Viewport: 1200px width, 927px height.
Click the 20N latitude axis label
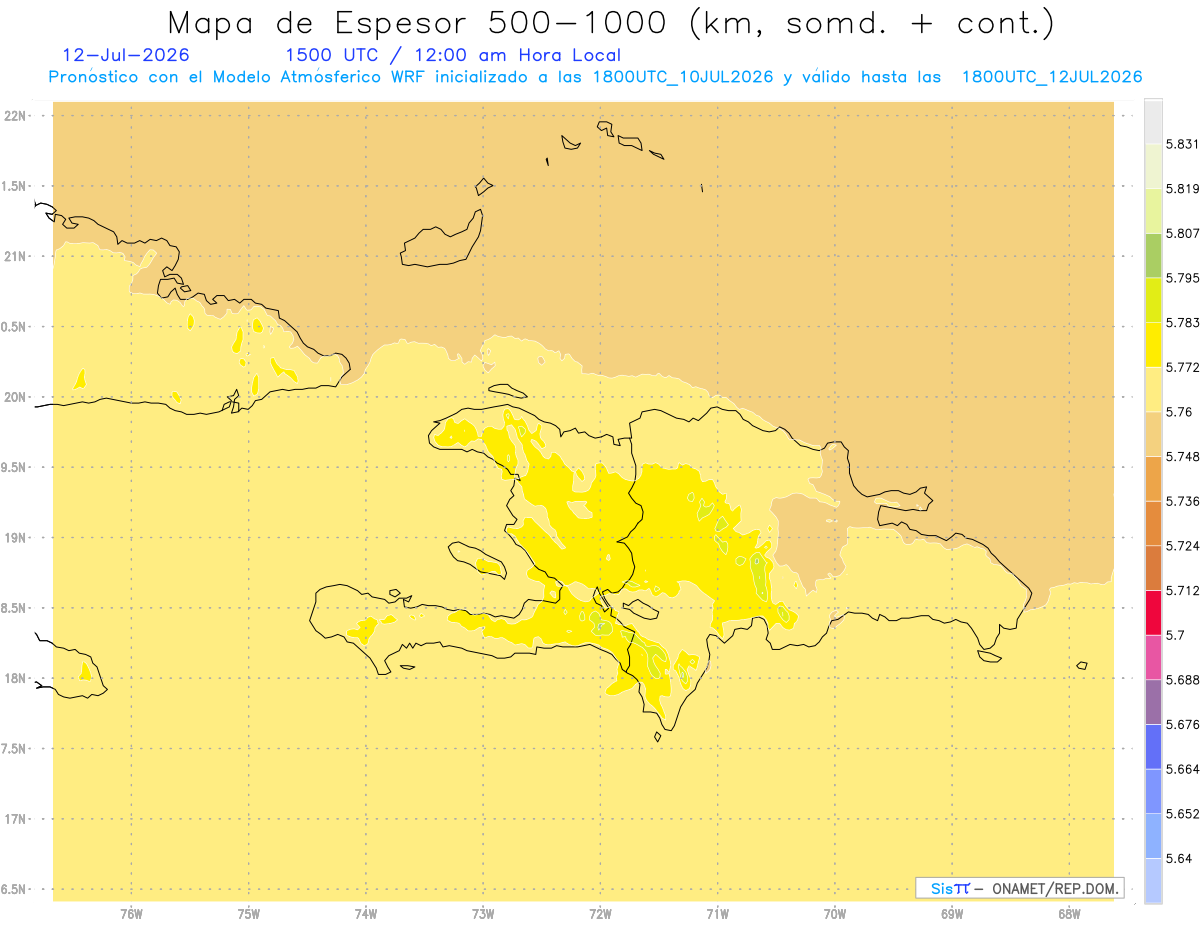pyautogui.click(x=14, y=397)
